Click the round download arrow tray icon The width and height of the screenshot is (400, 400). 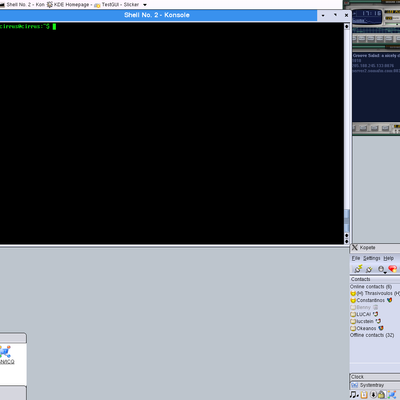373,395
